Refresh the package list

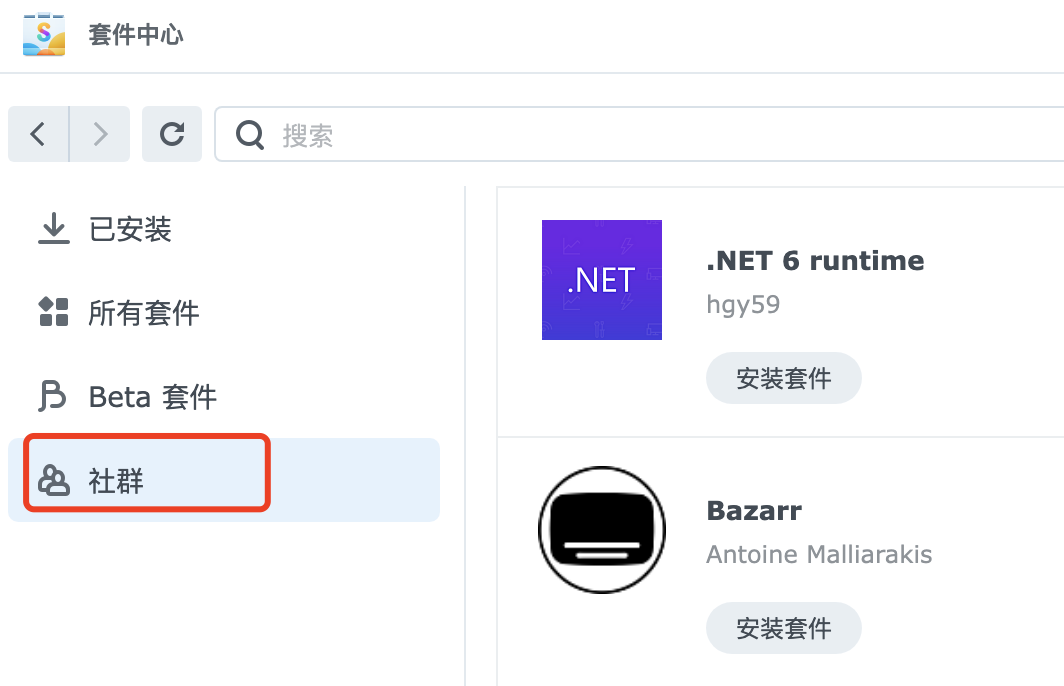pos(172,134)
